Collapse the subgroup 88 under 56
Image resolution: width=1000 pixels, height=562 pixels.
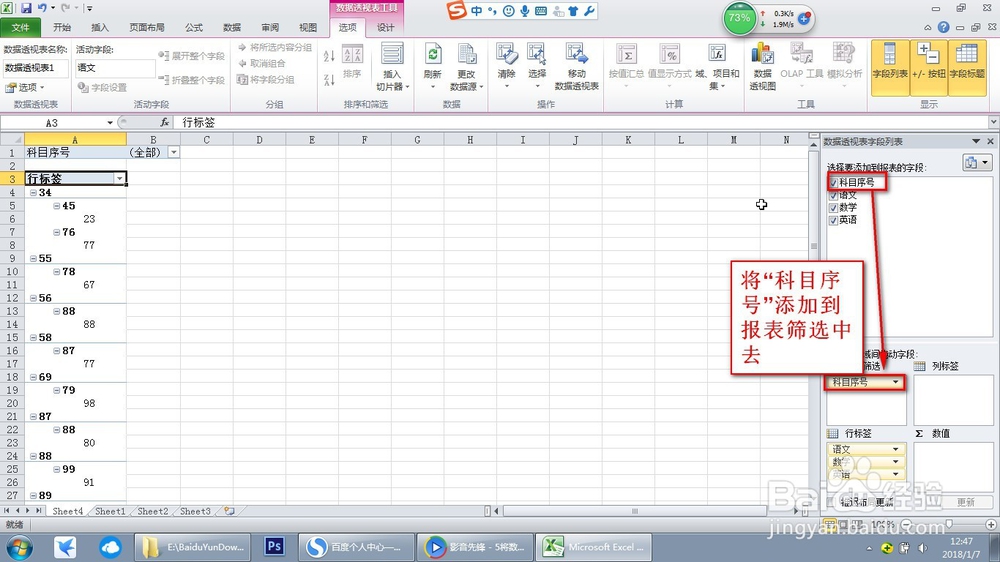coord(56,311)
